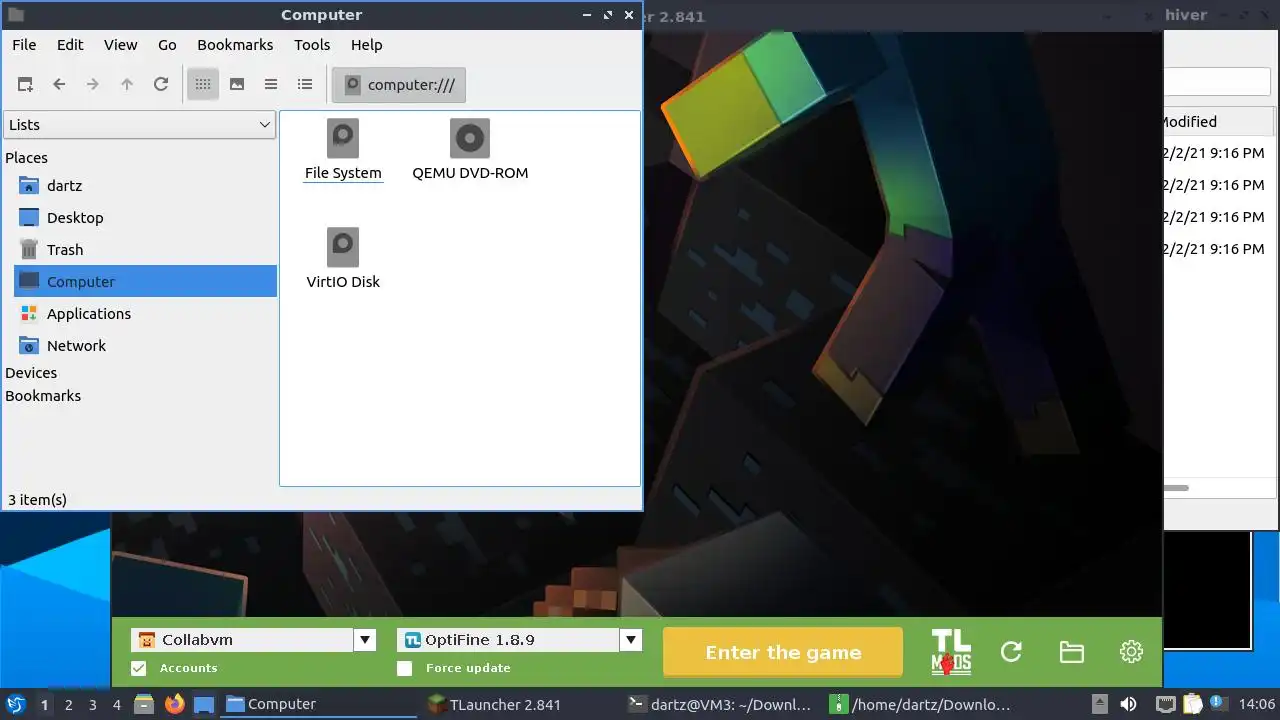Switch to the TLauncher 2.841 taskbar entry
The width and height of the screenshot is (1280, 720).
pos(518,705)
